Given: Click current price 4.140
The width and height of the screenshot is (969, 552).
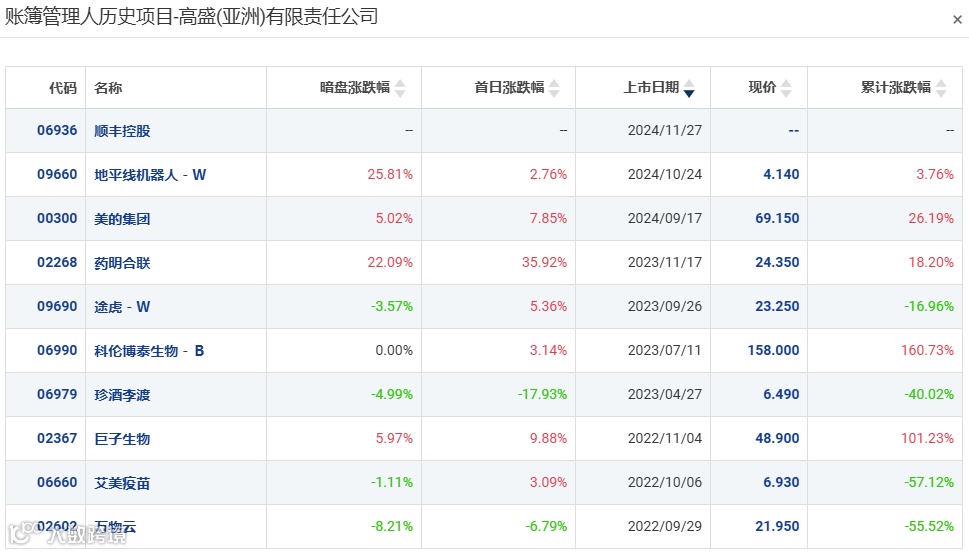Looking at the screenshot, I should 781,174.
